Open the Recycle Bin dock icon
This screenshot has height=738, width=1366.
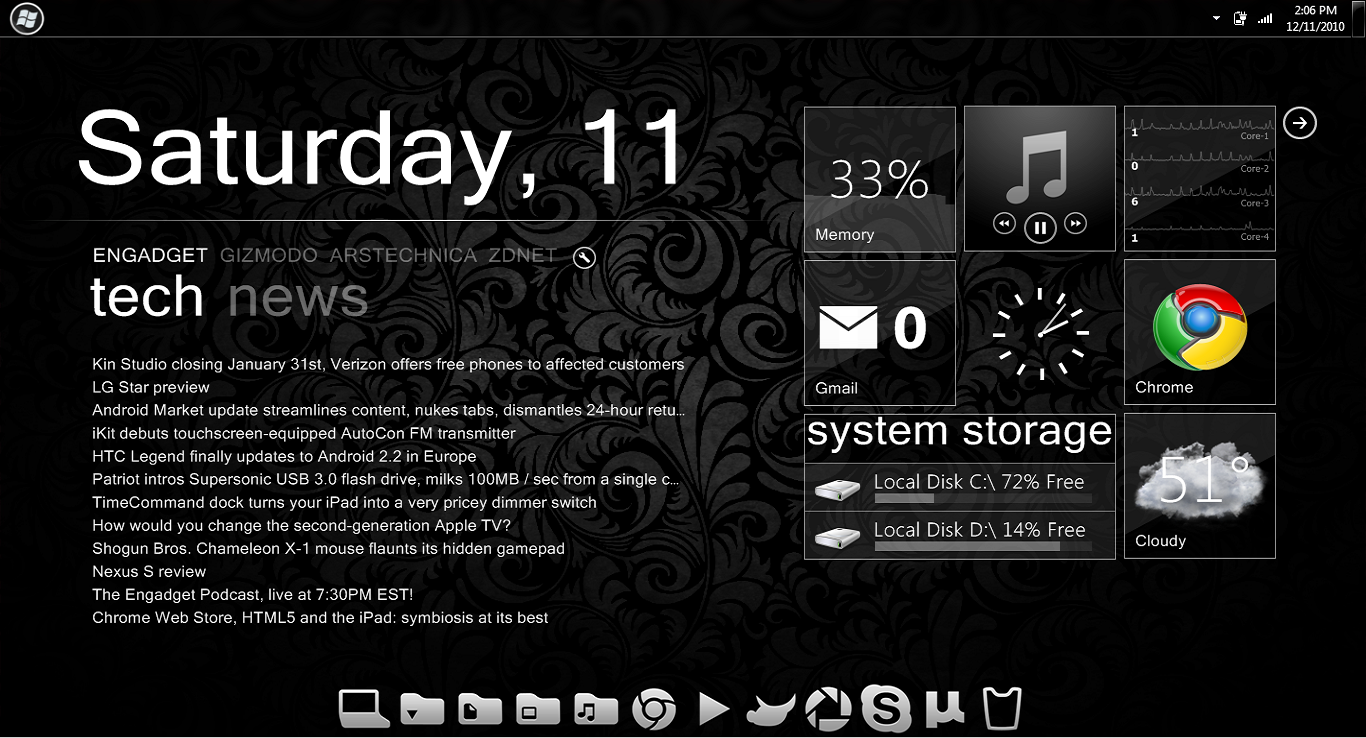point(1002,708)
